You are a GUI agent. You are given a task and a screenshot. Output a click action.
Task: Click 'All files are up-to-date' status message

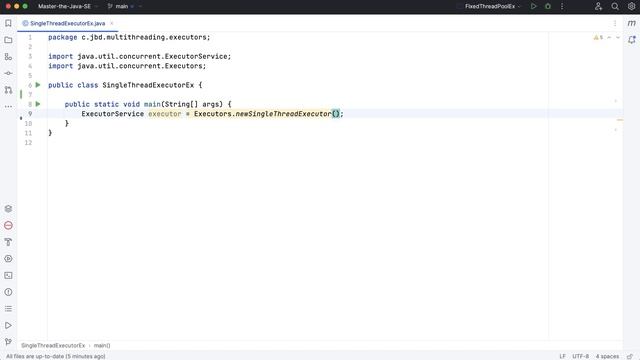tap(56, 356)
